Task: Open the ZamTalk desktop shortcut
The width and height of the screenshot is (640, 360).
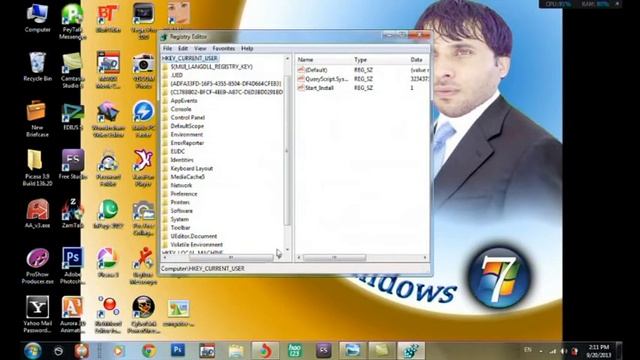Action: coord(72,213)
